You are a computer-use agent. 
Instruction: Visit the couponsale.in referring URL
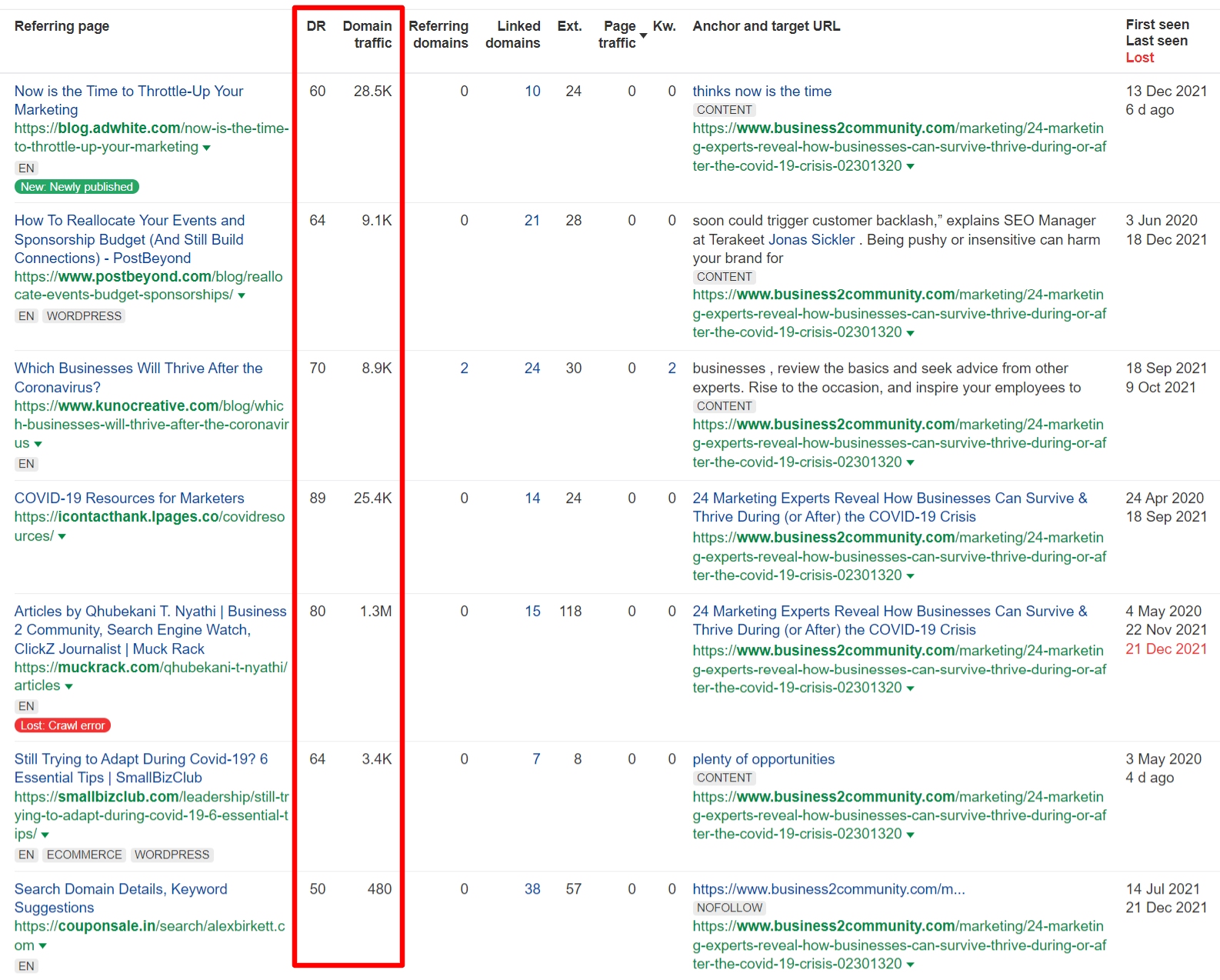tap(150, 935)
